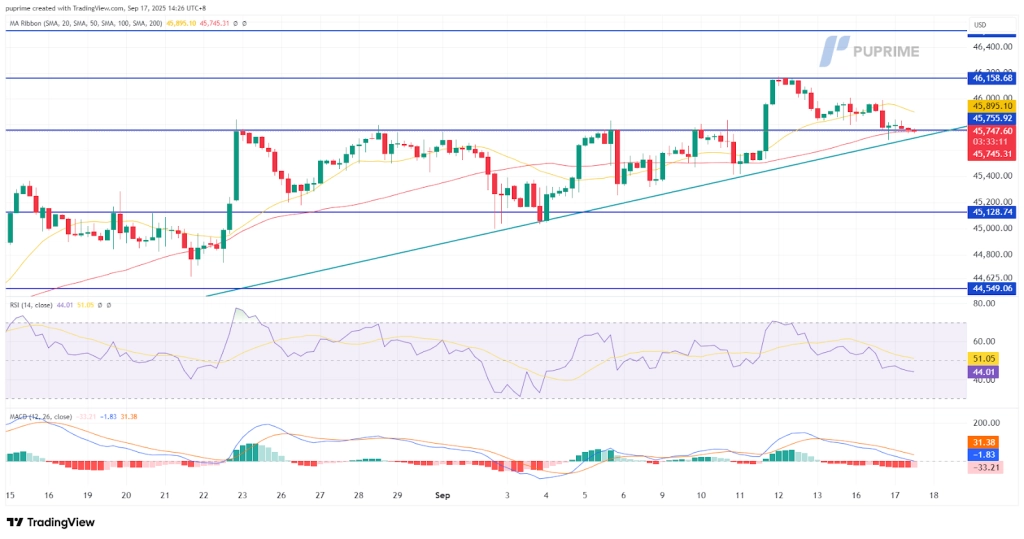The image size is (1024, 539).
Task: Select the RSI (14, close) indicator legend
Action: pos(30,305)
